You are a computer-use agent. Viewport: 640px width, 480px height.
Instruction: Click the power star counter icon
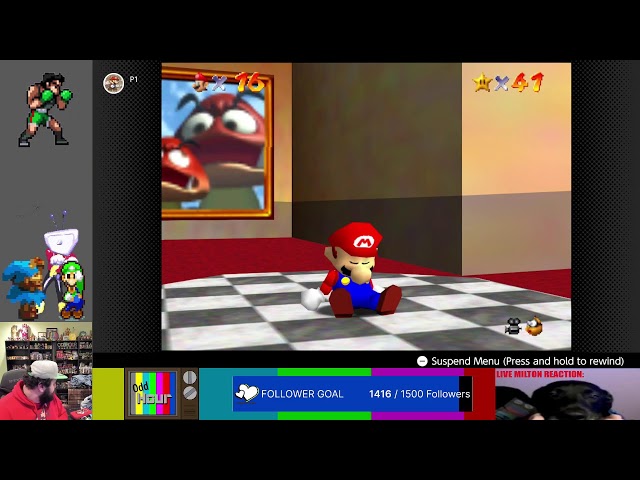point(482,83)
